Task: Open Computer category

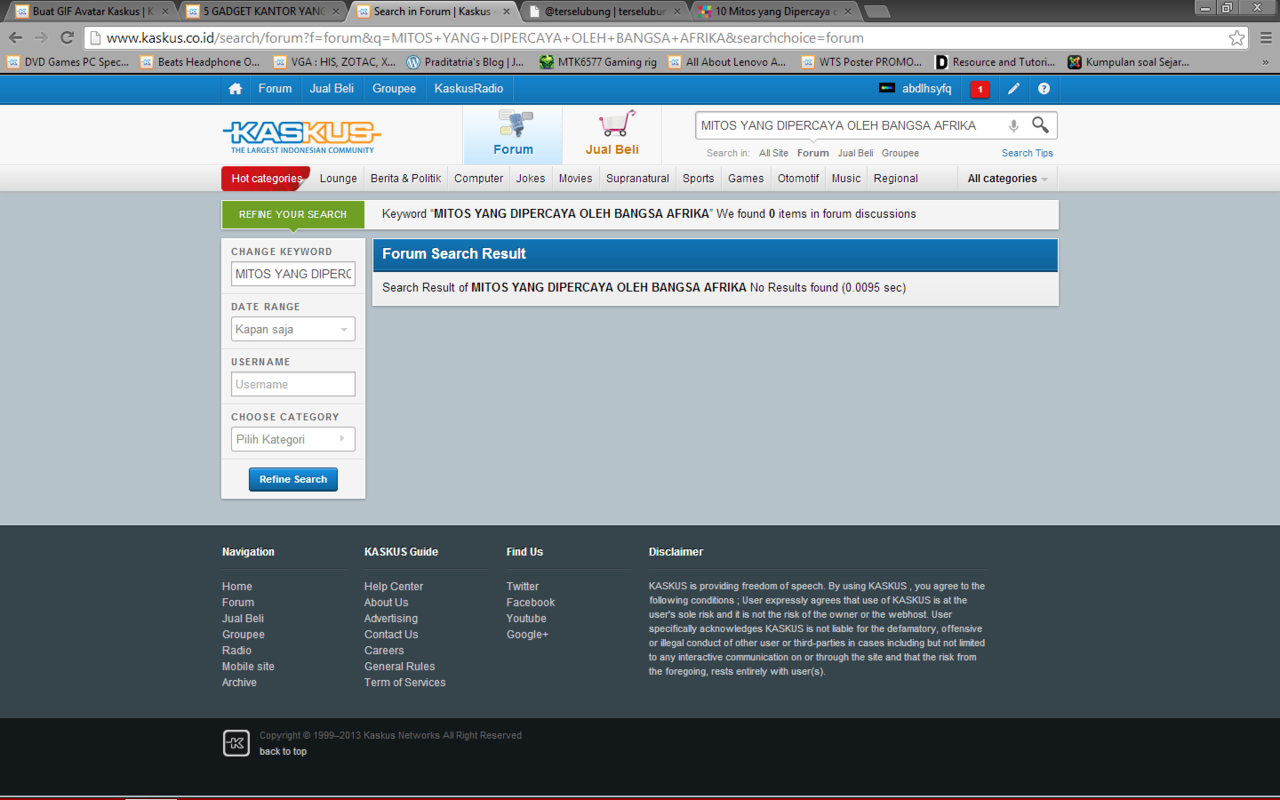Action: [478, 178]
